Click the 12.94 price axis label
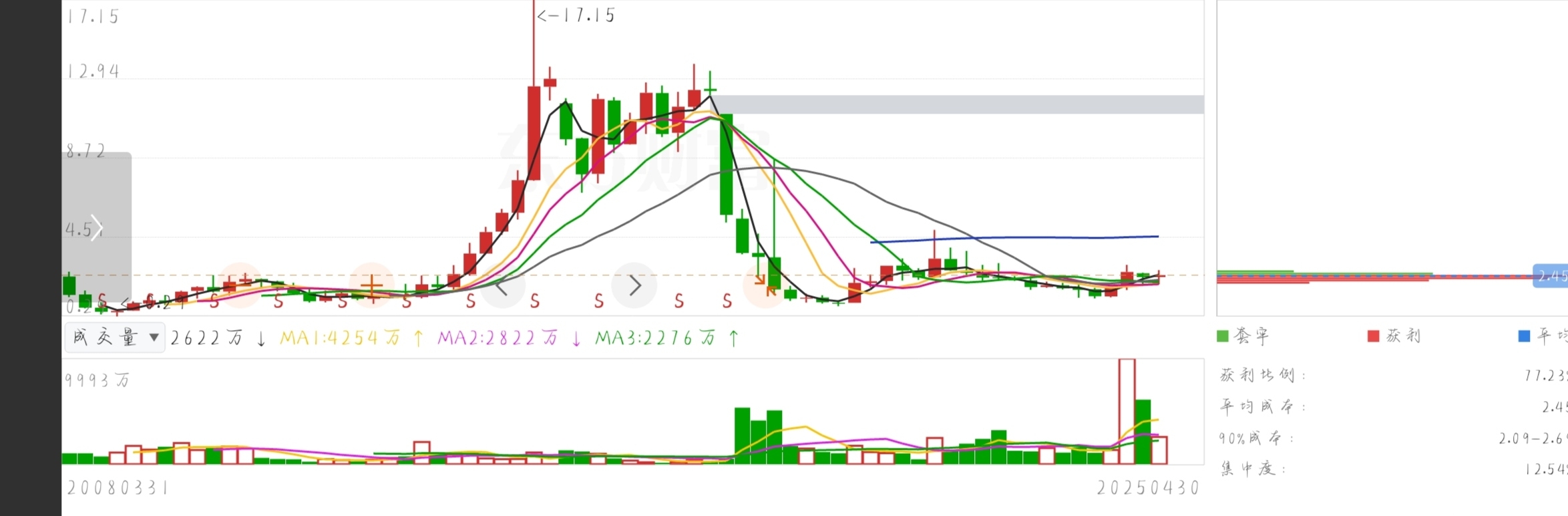The height and width of the screenshot is (516, 1568). coord(93,72)
